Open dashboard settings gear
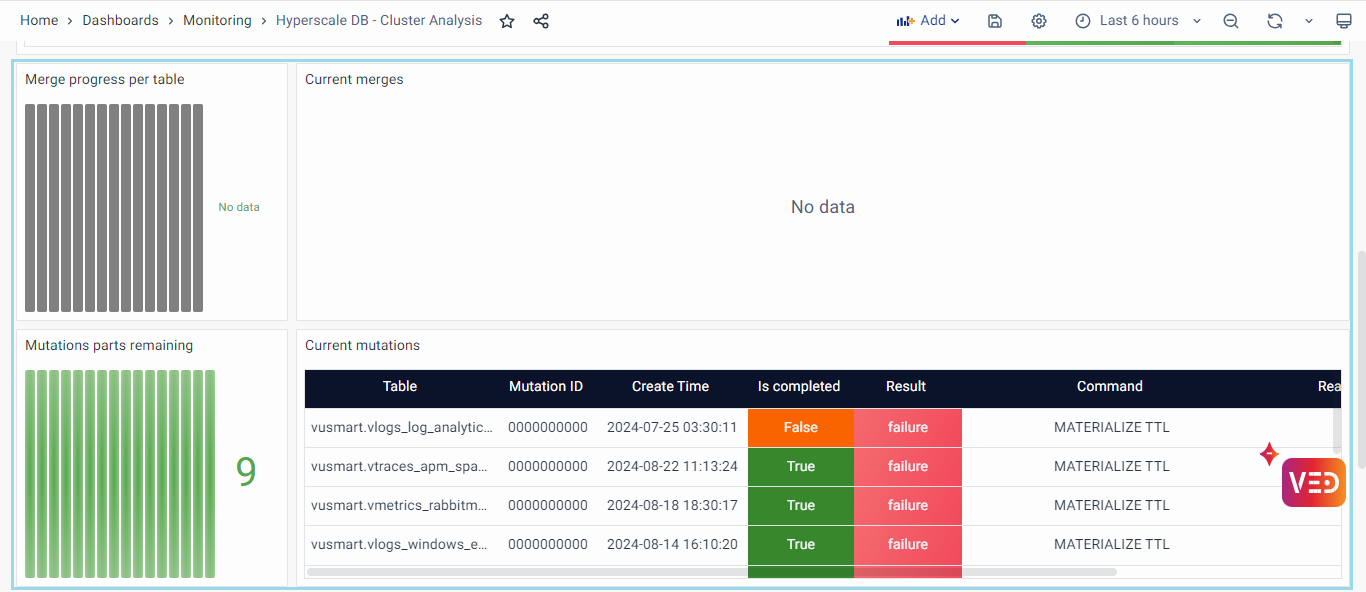The image size is (1366, 592). 1039,21
